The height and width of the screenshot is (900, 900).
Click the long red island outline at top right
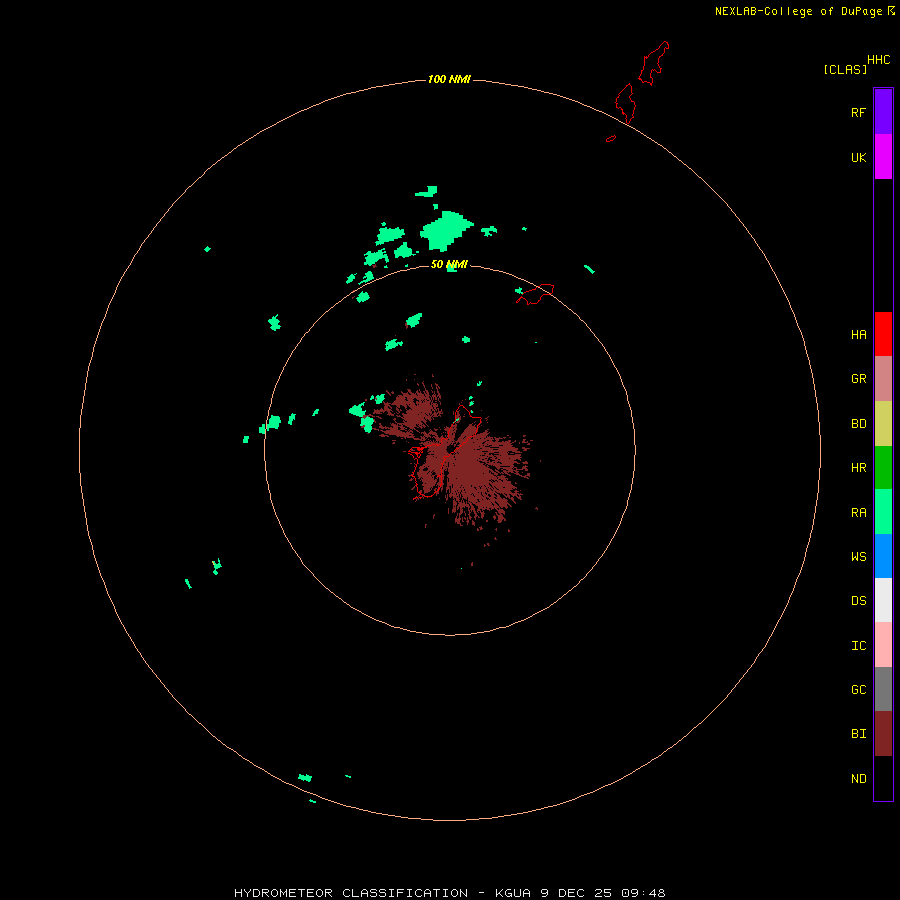pyautogui.click(x=654, y=63)
